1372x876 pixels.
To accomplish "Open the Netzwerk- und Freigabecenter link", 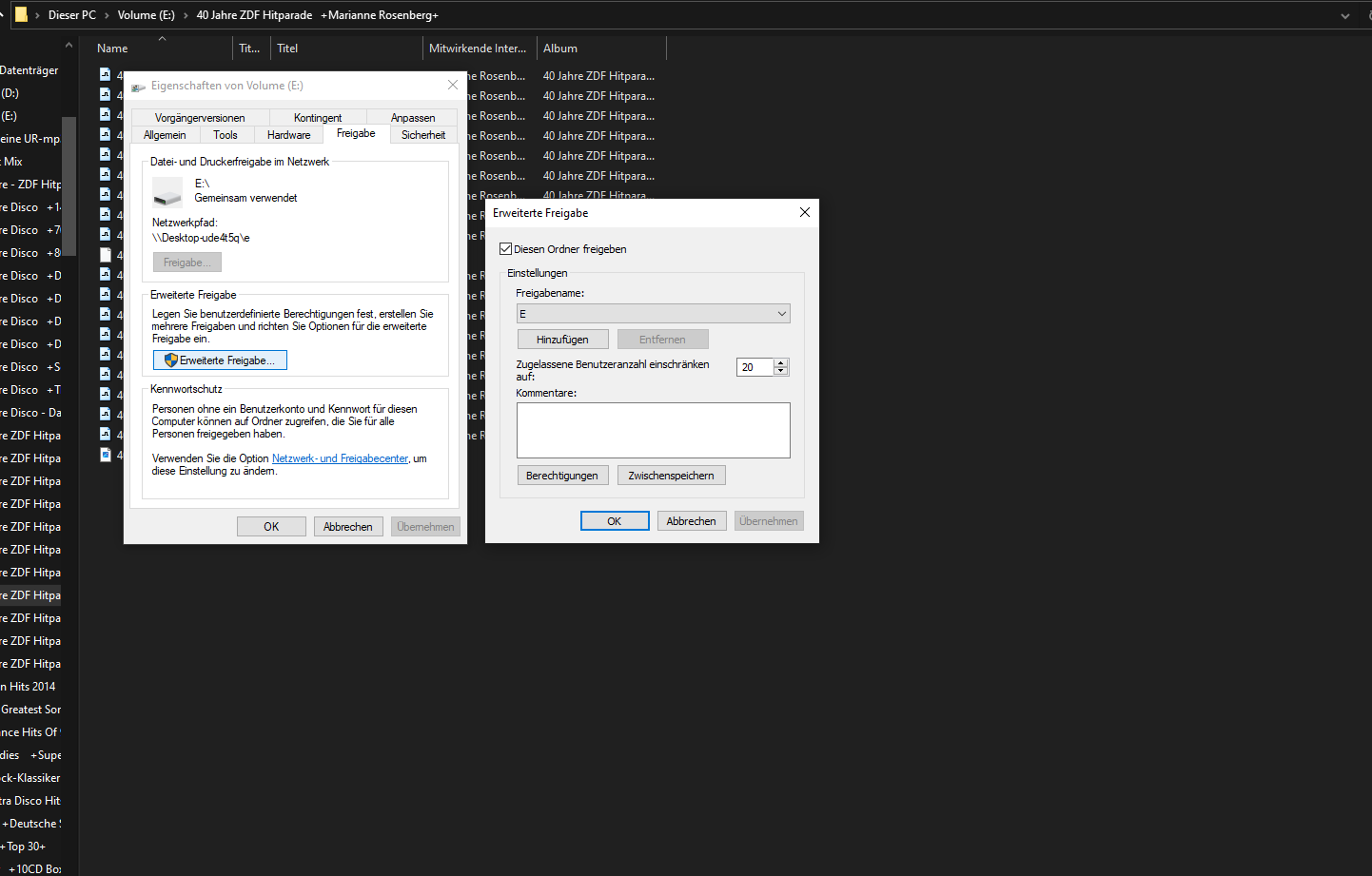I will [340, 458].
